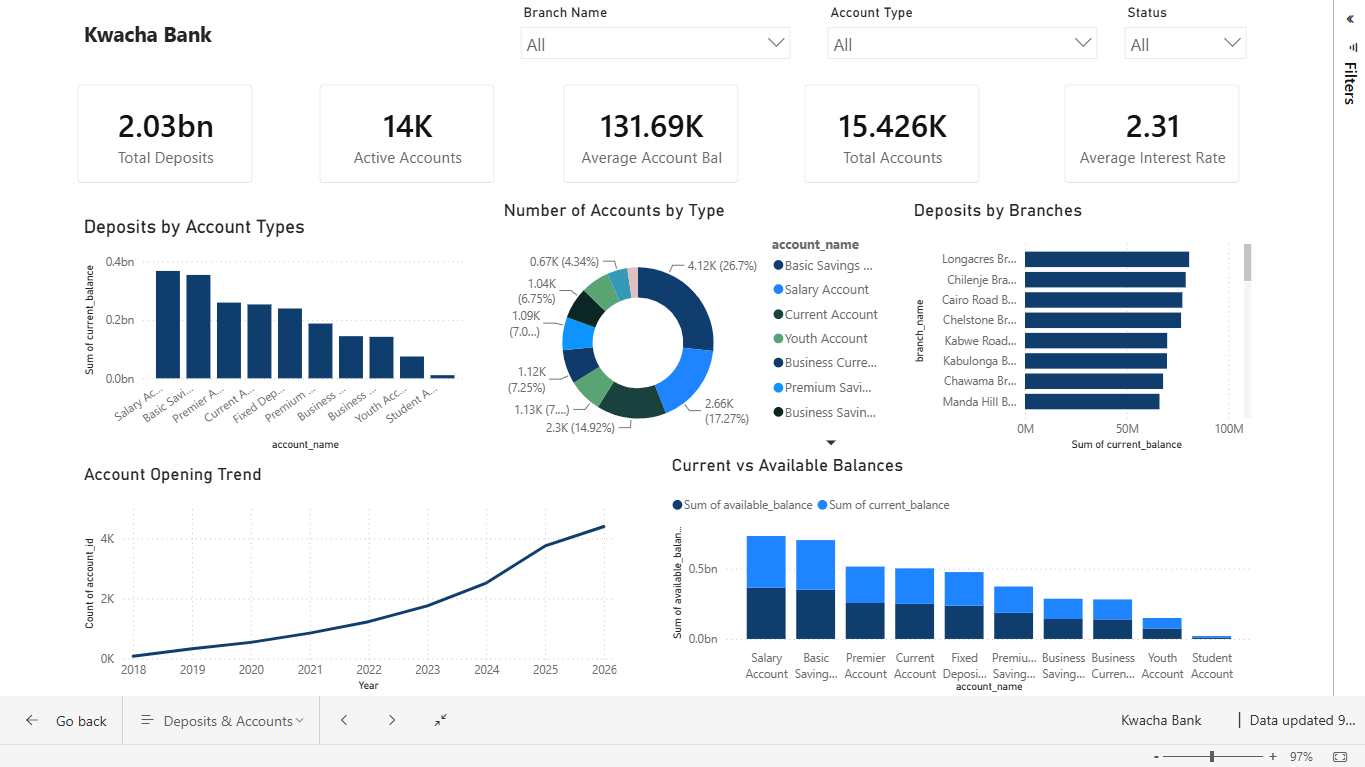Screen dimensions: 1365x767
Task: Click the Salary Account stacked bar
Action: [x=766, y=587]
